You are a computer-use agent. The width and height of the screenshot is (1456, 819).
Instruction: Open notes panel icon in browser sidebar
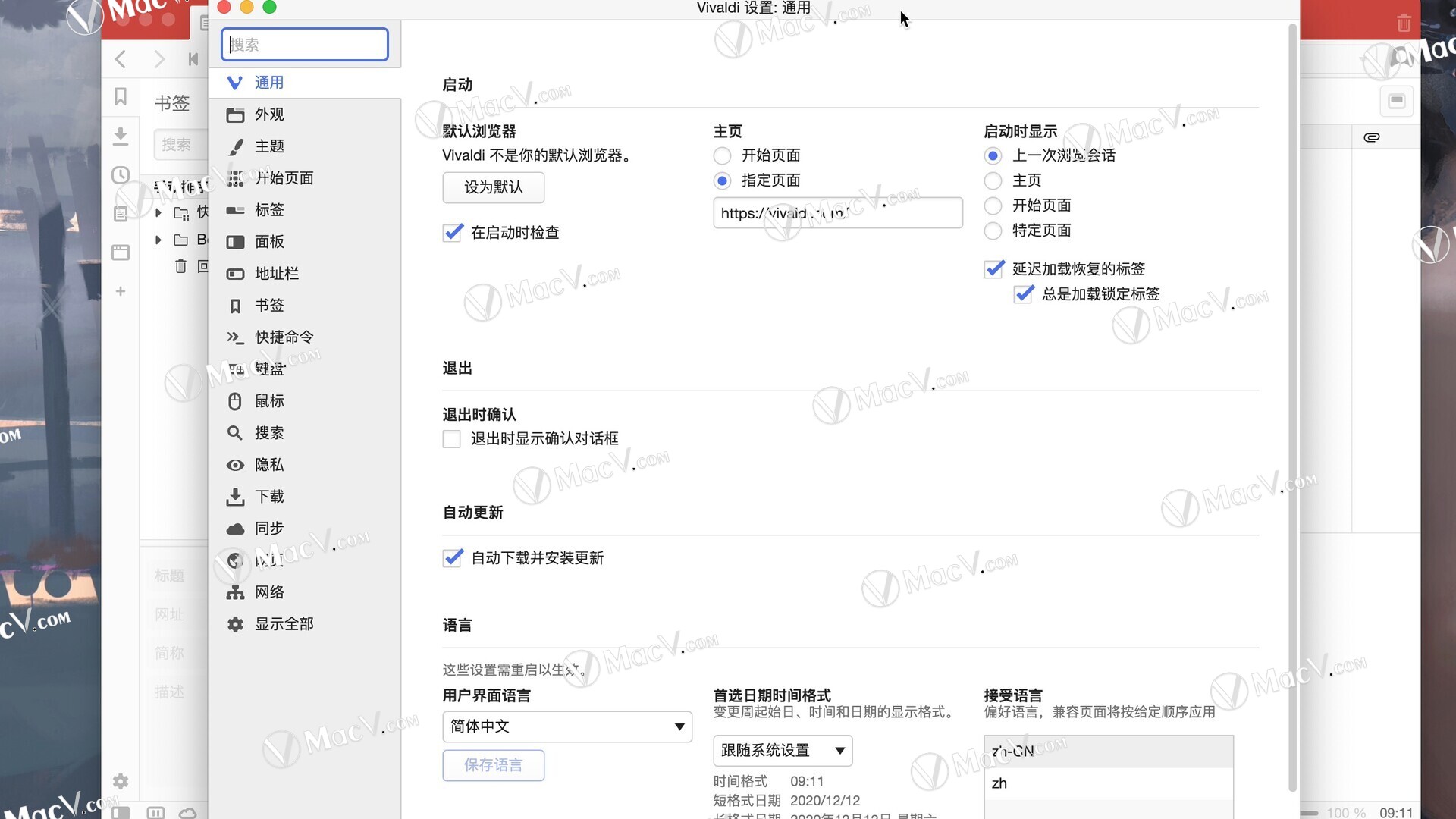coord(121,214)
